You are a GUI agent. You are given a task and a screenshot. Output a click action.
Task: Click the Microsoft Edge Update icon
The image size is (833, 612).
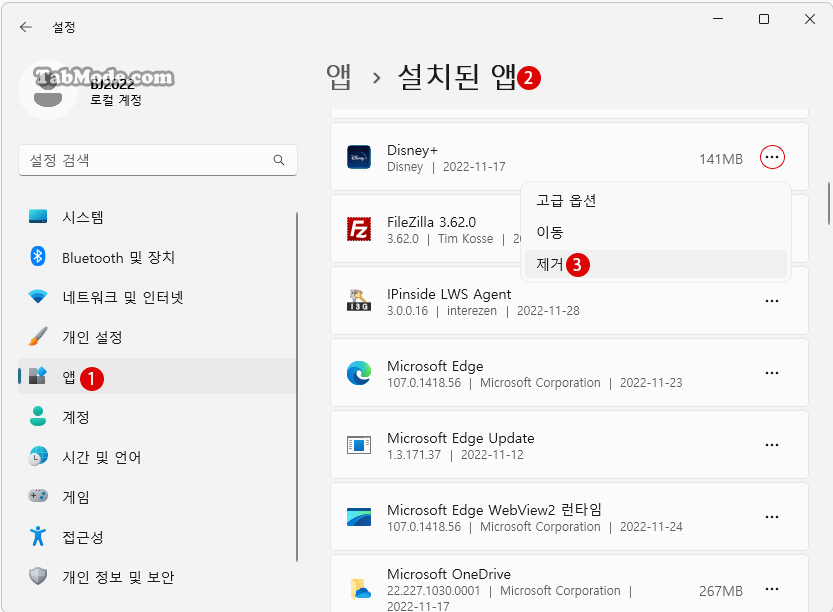coord(359,445)
